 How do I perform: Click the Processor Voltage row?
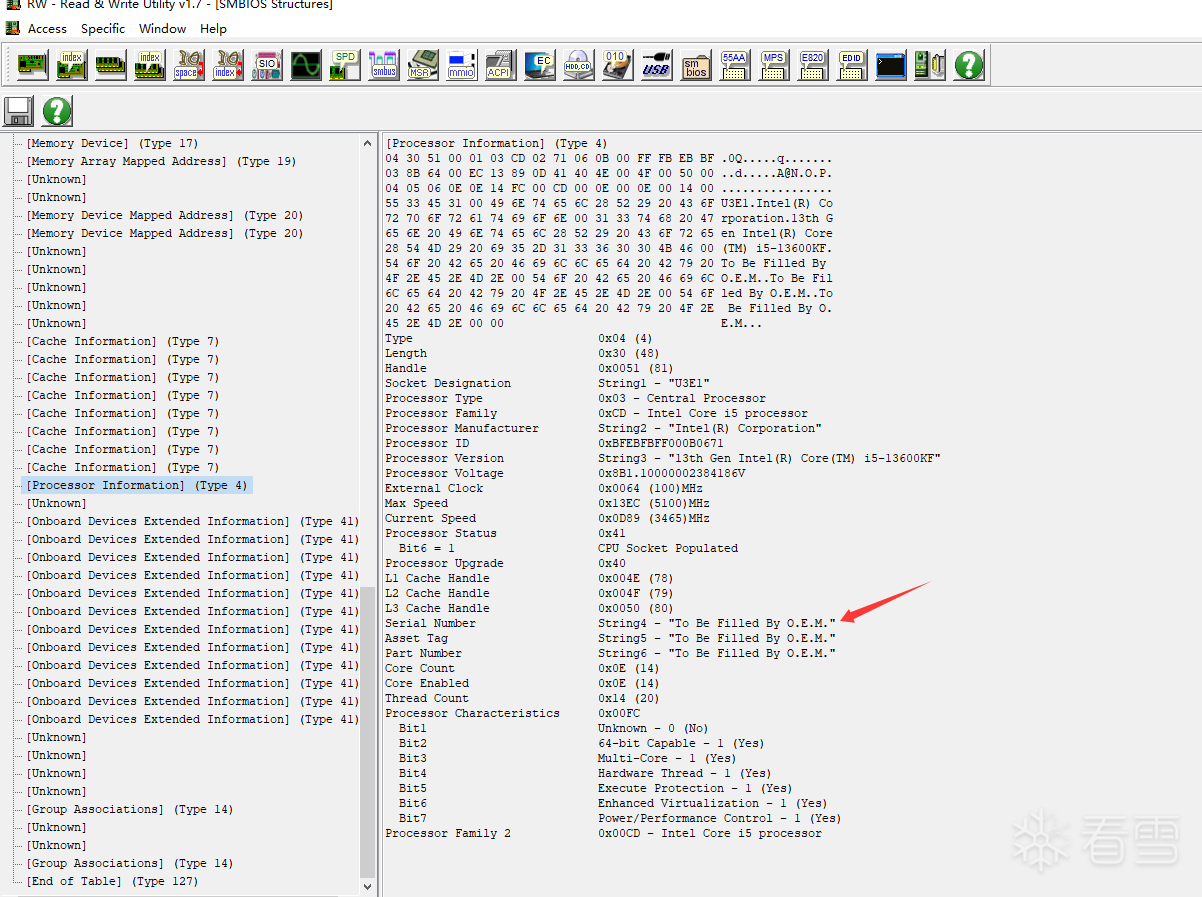tap(565, 473)
